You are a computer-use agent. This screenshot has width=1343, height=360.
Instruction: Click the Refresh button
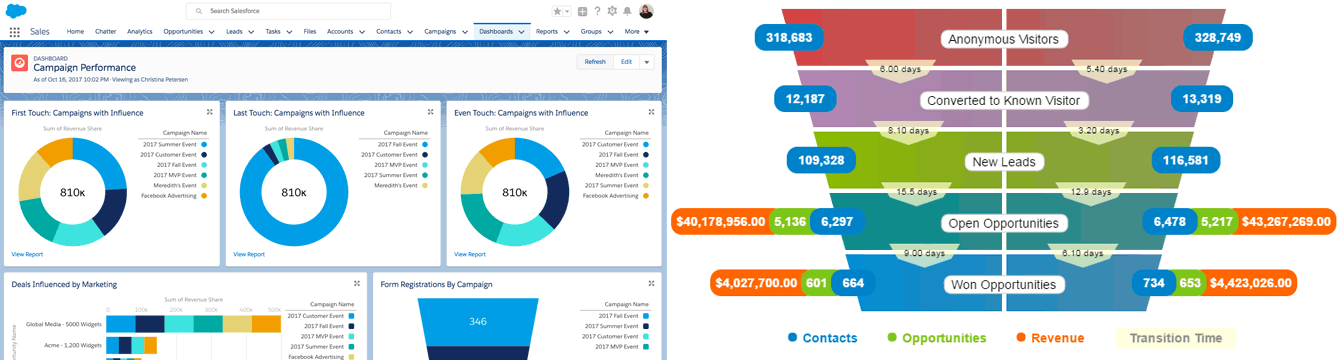[x=595, y=62]
